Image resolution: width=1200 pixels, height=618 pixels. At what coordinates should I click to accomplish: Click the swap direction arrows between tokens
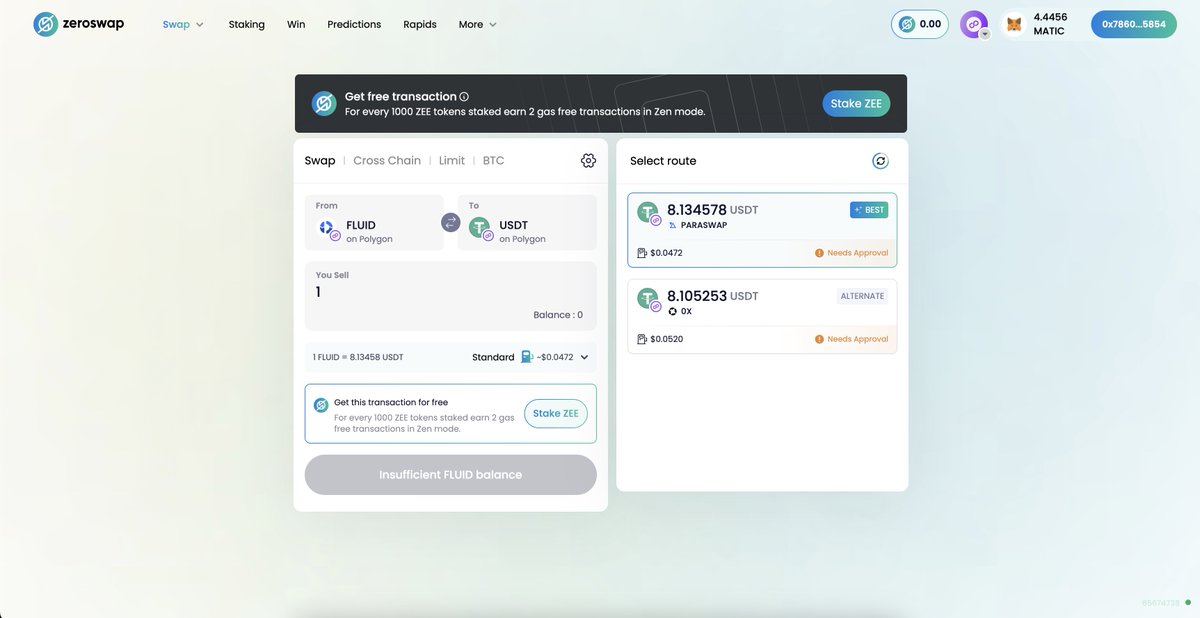pyautogui.click(x=450, y=223)
